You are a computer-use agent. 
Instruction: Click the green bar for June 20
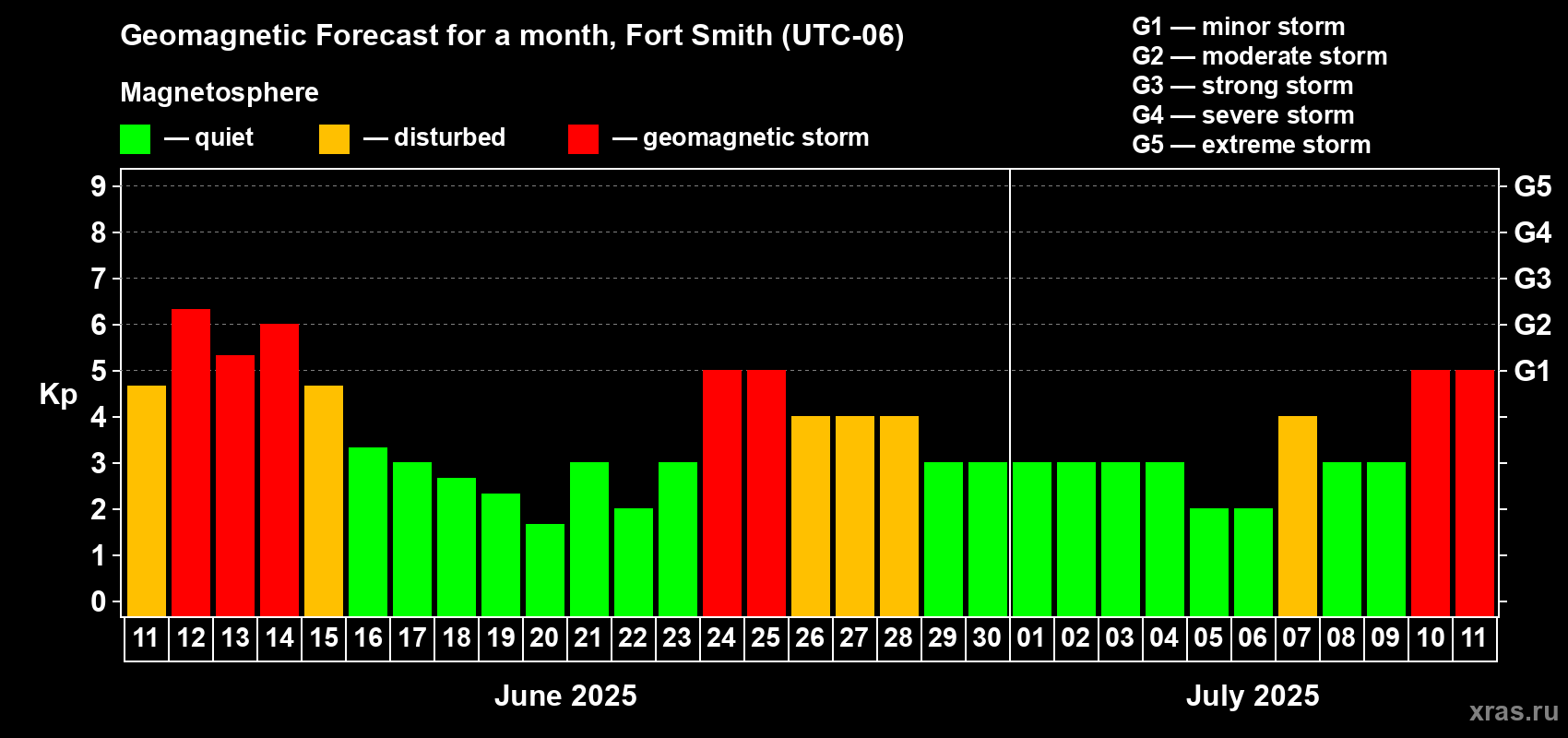(545, 570)
